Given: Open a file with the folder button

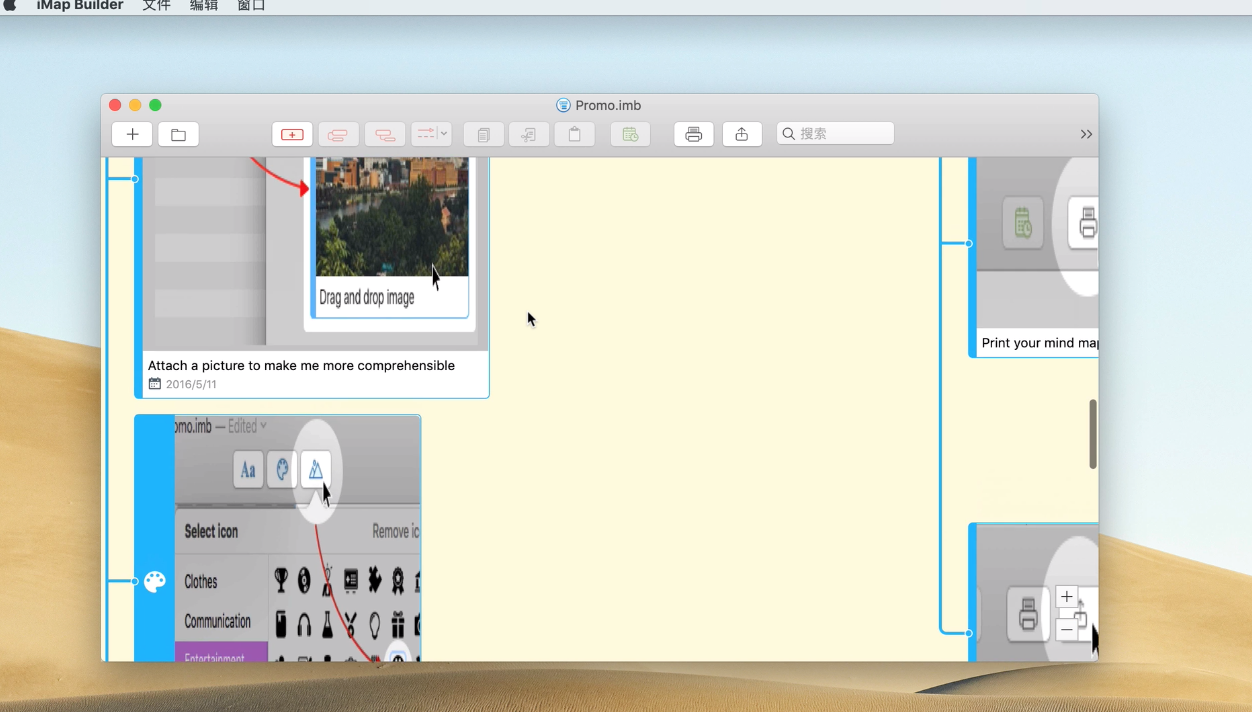Looking at the screenshot, I should 178,134.
